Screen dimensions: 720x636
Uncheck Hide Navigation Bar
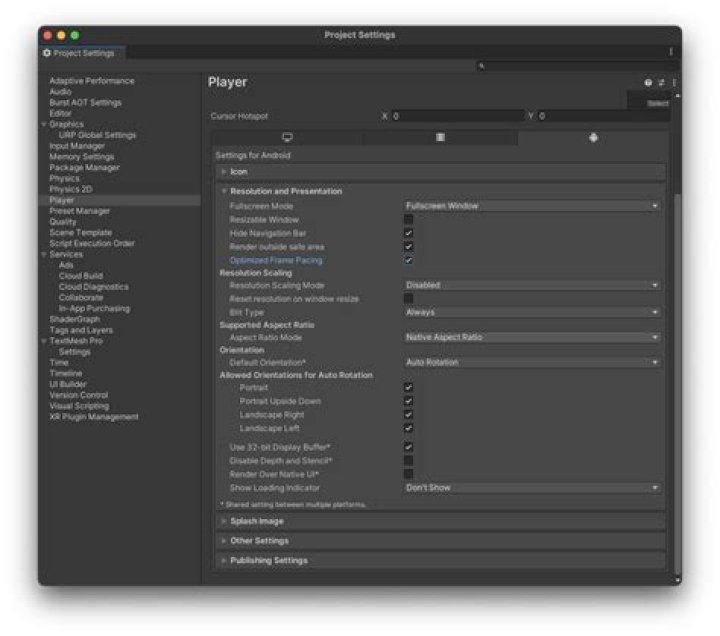[x=408, y=233]
